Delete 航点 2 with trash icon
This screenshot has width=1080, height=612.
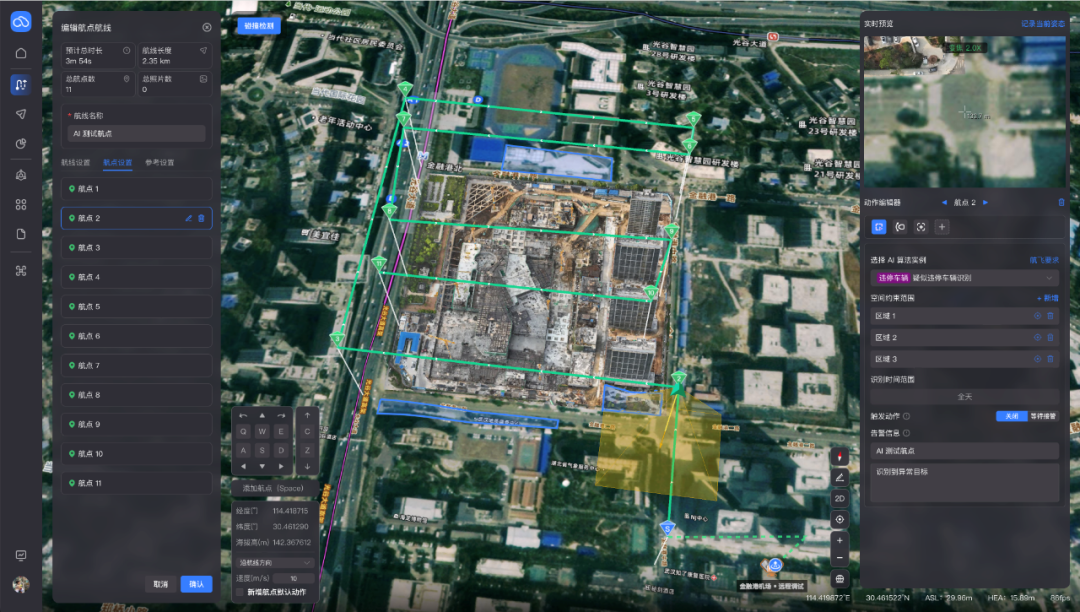[201, 218]
